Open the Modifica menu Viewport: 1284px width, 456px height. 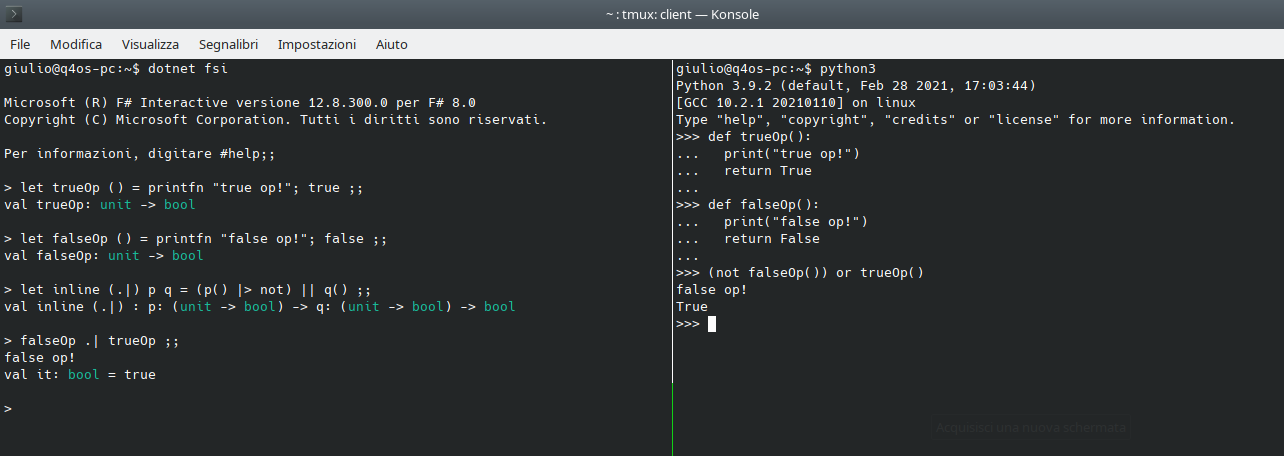coord(76,44)
